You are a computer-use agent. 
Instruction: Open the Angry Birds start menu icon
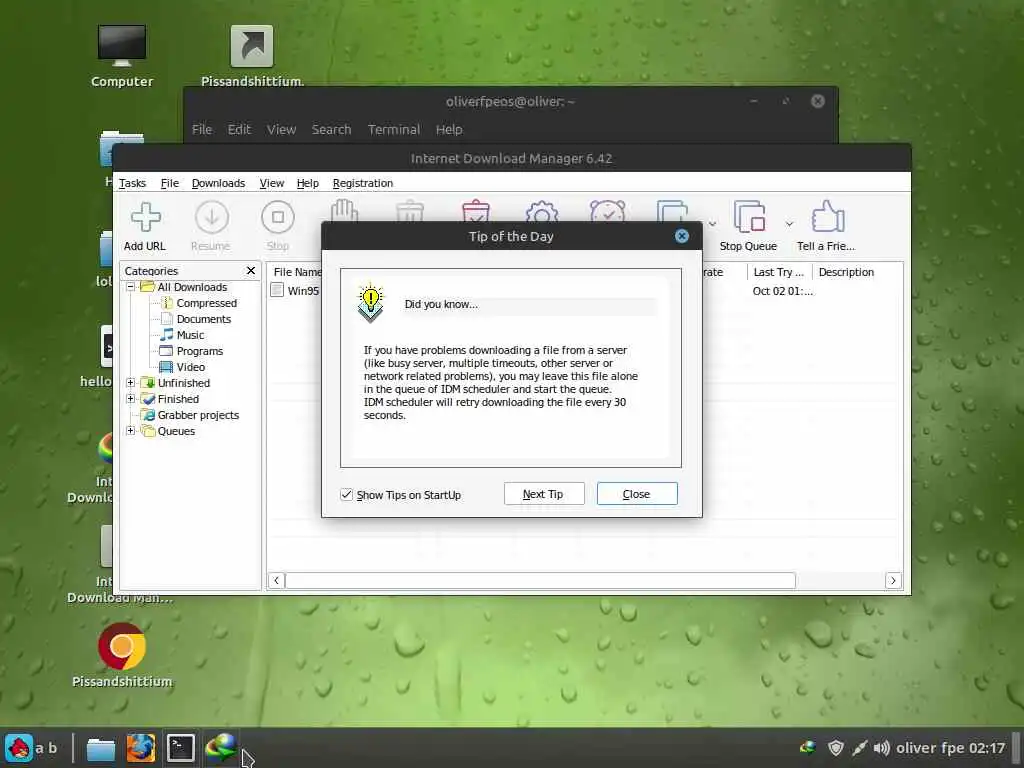coord(19,748)
